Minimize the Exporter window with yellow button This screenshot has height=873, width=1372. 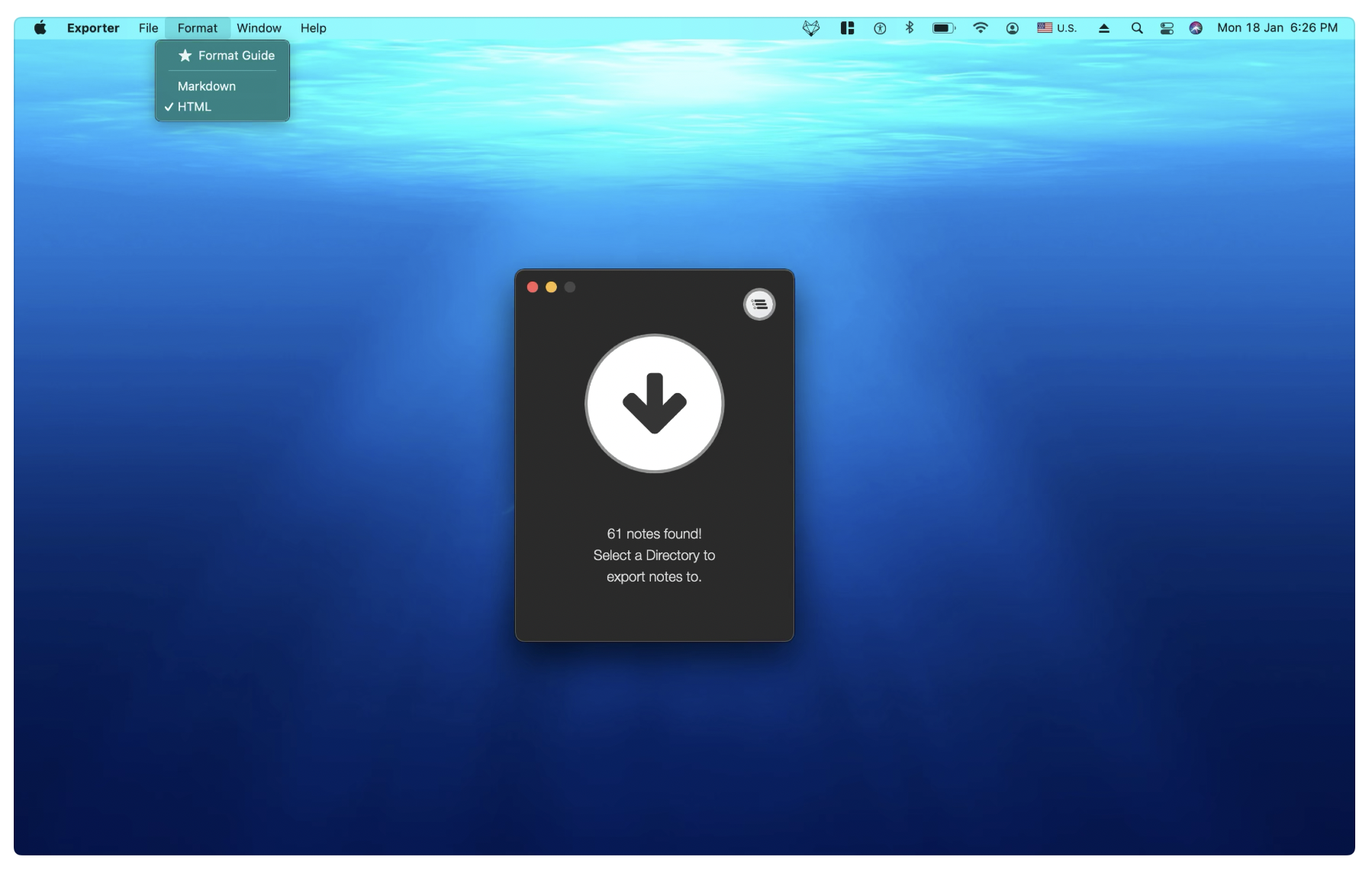point(551,287)
